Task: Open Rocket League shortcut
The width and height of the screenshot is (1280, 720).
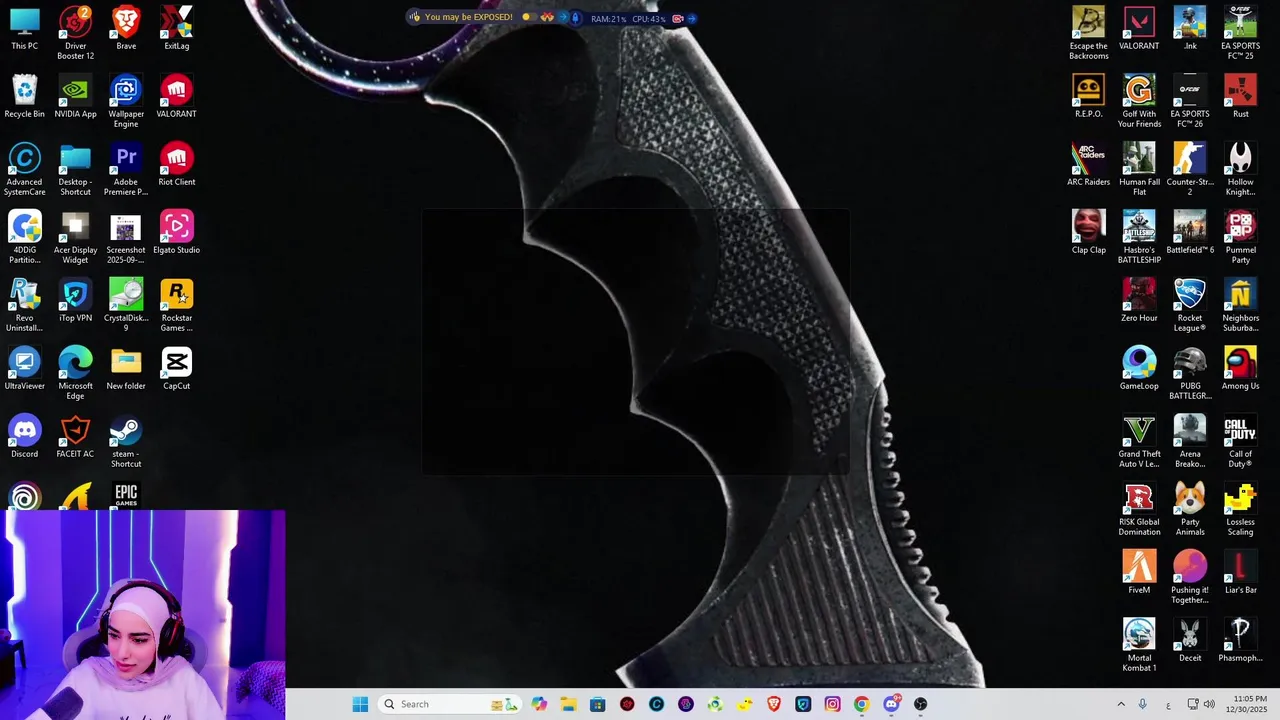Action: tap(1189, 306)
